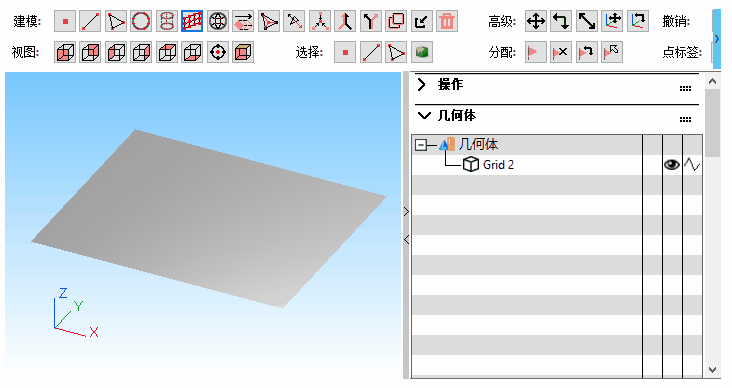
Task: Click the red trash delete icon
Action: (x=447, y=21)
